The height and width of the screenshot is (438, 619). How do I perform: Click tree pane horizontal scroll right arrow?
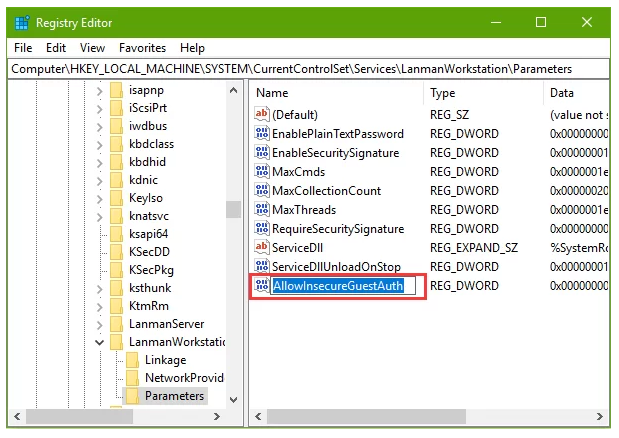tap(216, 416)
